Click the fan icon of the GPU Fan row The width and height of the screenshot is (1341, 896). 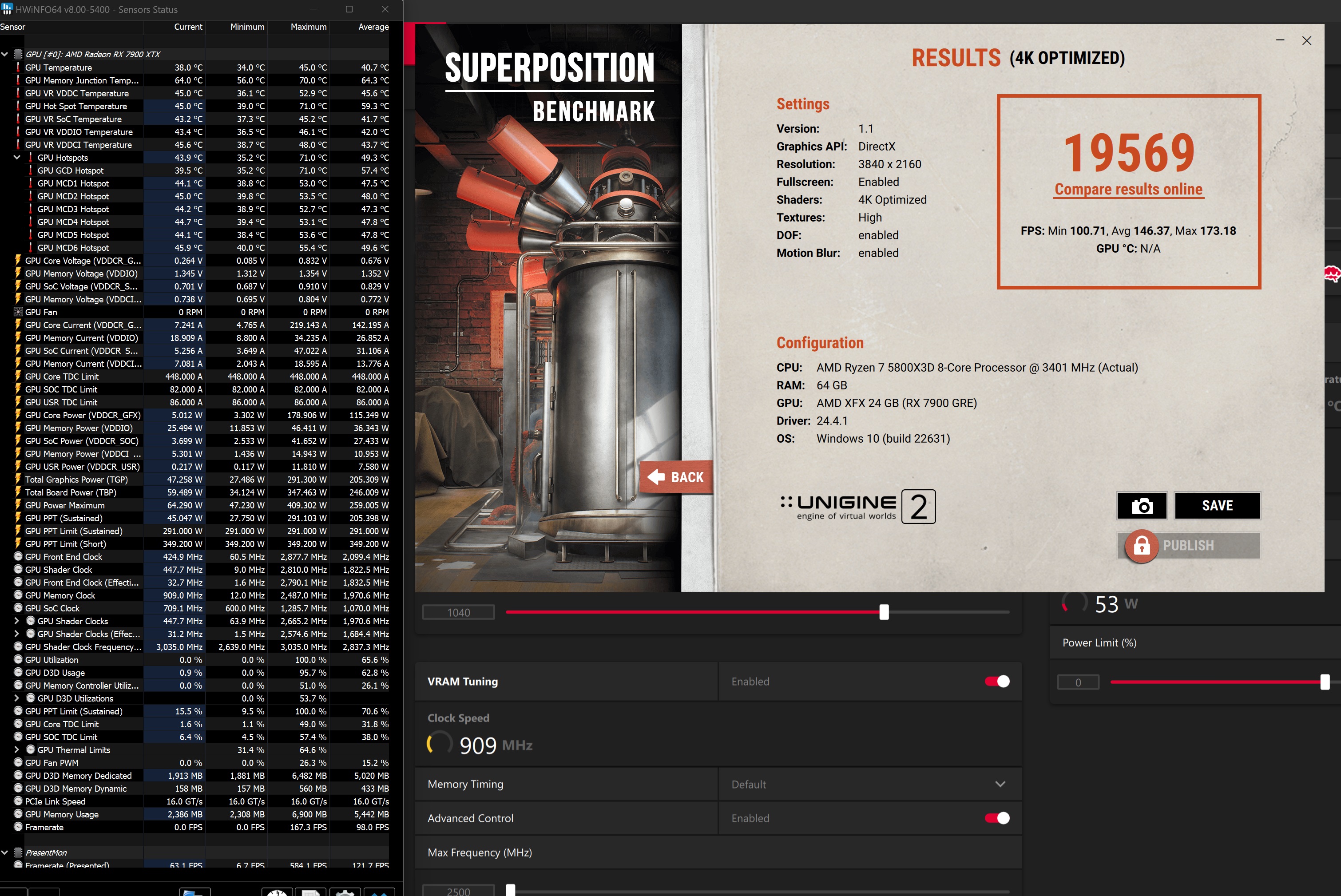[18, 312]
